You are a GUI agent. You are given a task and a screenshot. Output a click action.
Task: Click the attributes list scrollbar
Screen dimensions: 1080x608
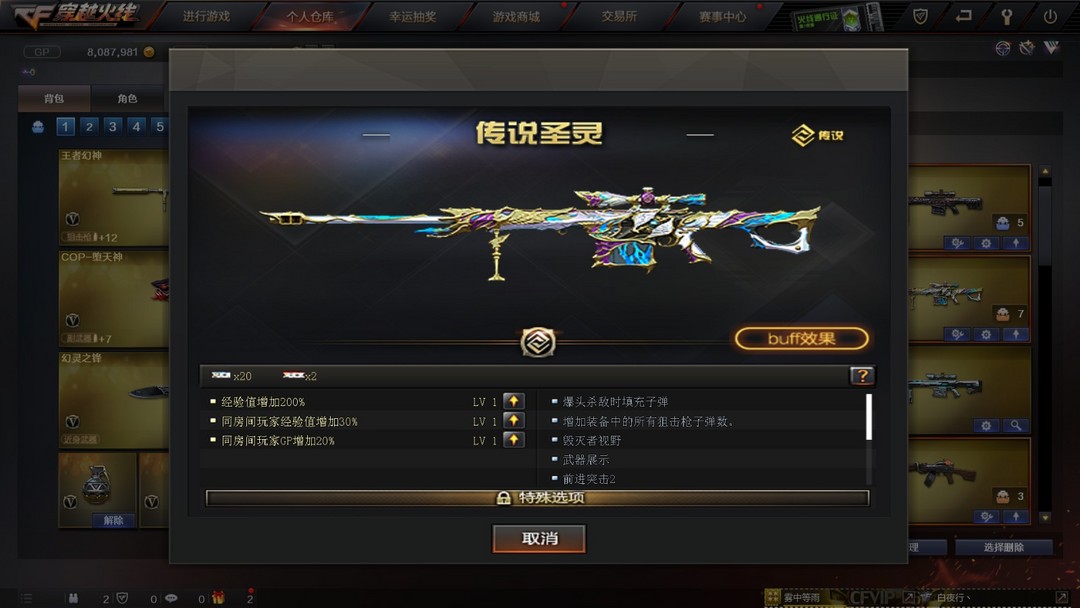coord(869,417)
